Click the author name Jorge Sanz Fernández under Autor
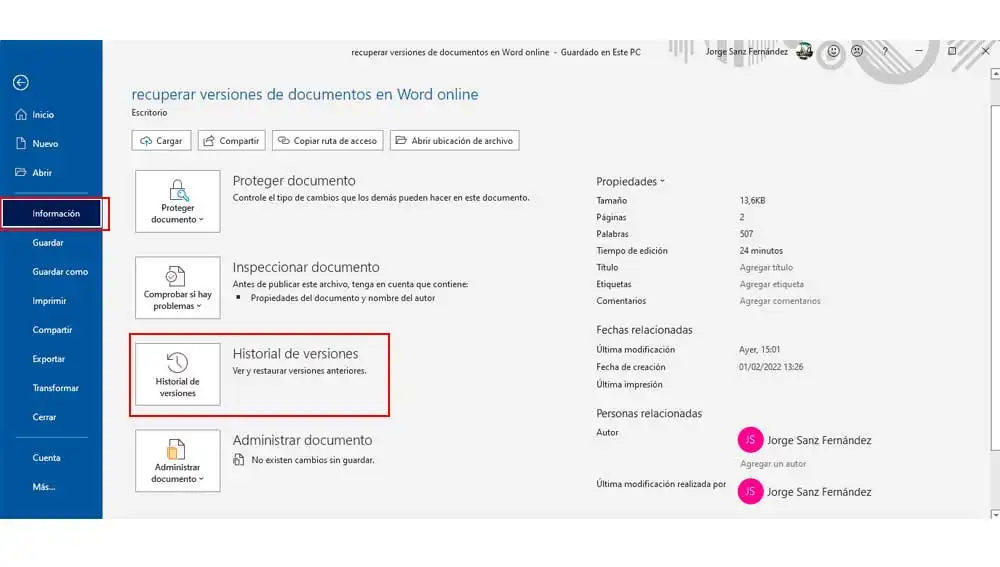The width and height of the screenshot is (1000, 567). pyautogui.click(x=819, y=440)
